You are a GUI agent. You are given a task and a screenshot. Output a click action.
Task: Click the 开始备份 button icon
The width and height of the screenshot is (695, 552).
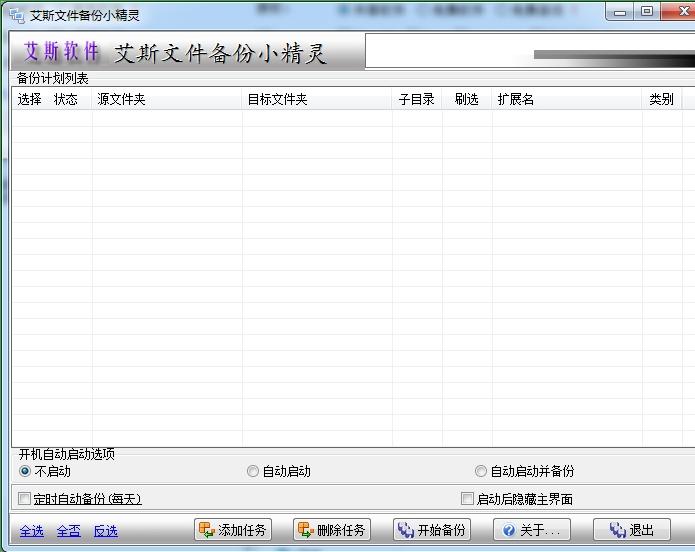[405, 530]
